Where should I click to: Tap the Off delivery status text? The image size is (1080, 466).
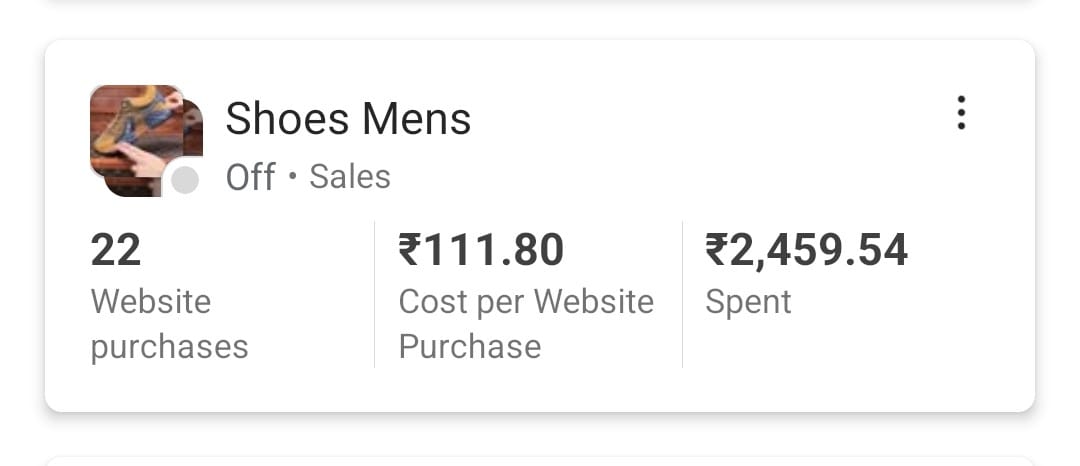click(x=251, y=177)
